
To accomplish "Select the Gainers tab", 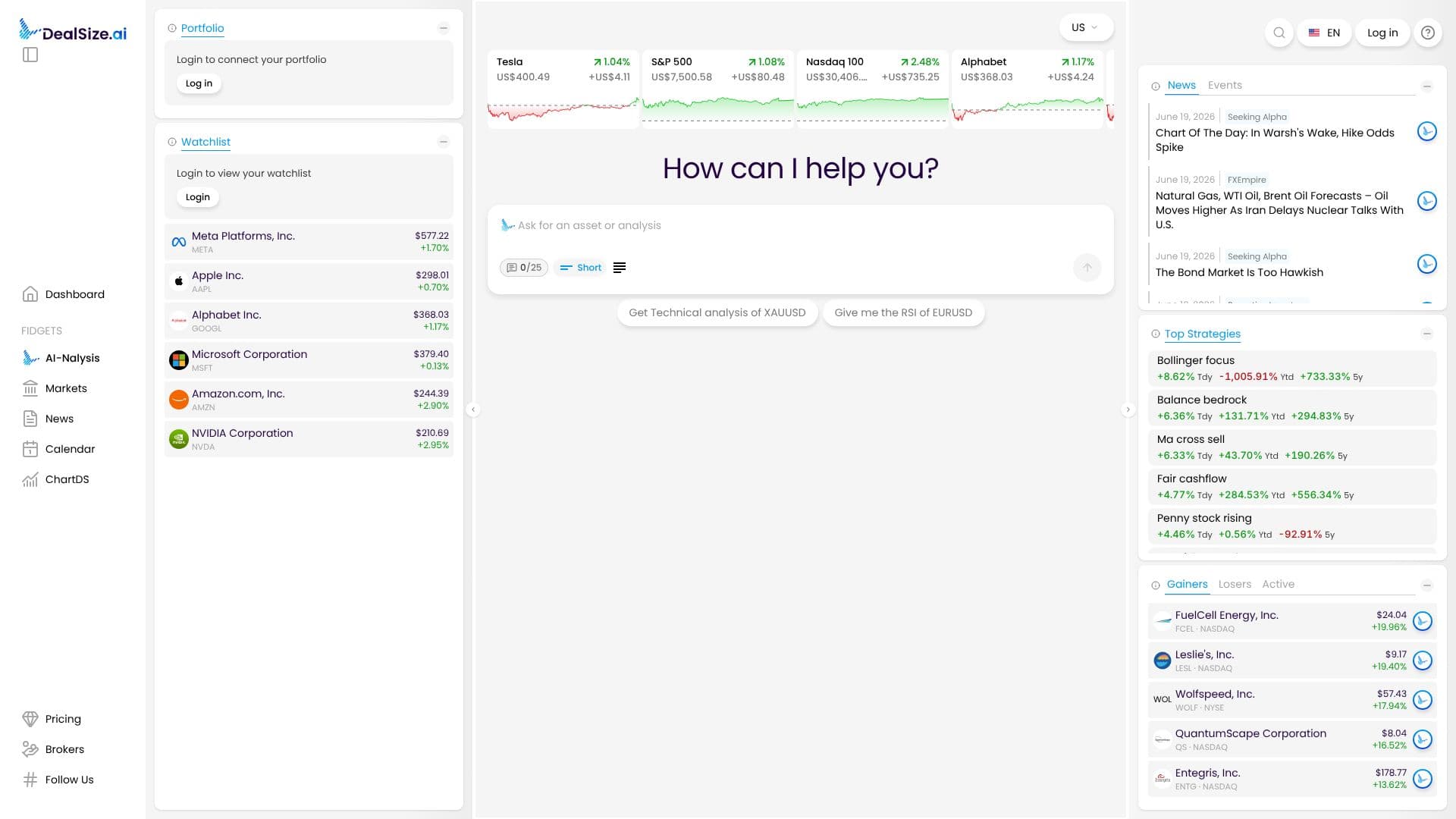I will pos(1187,584).
